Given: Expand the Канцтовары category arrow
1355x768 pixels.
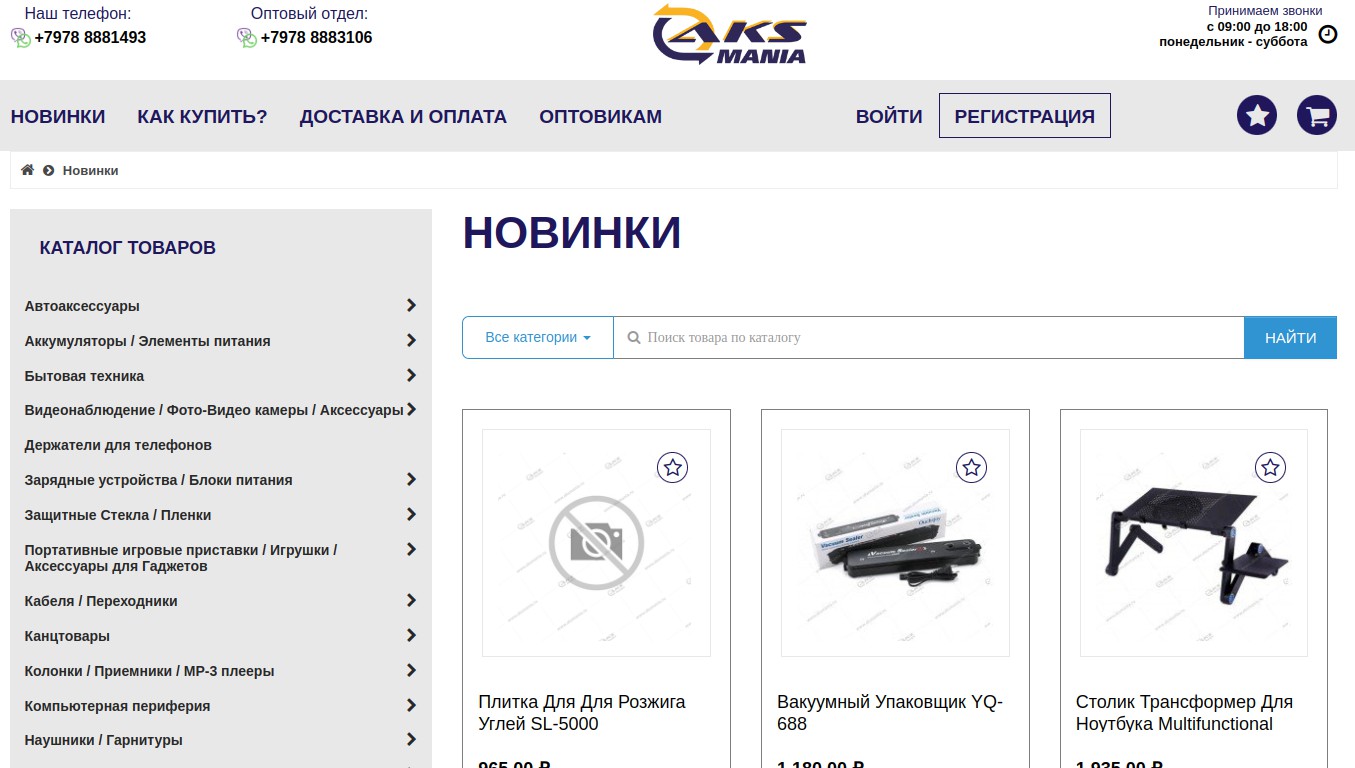Looking at the screenshot, I should (x=411, y=635).
